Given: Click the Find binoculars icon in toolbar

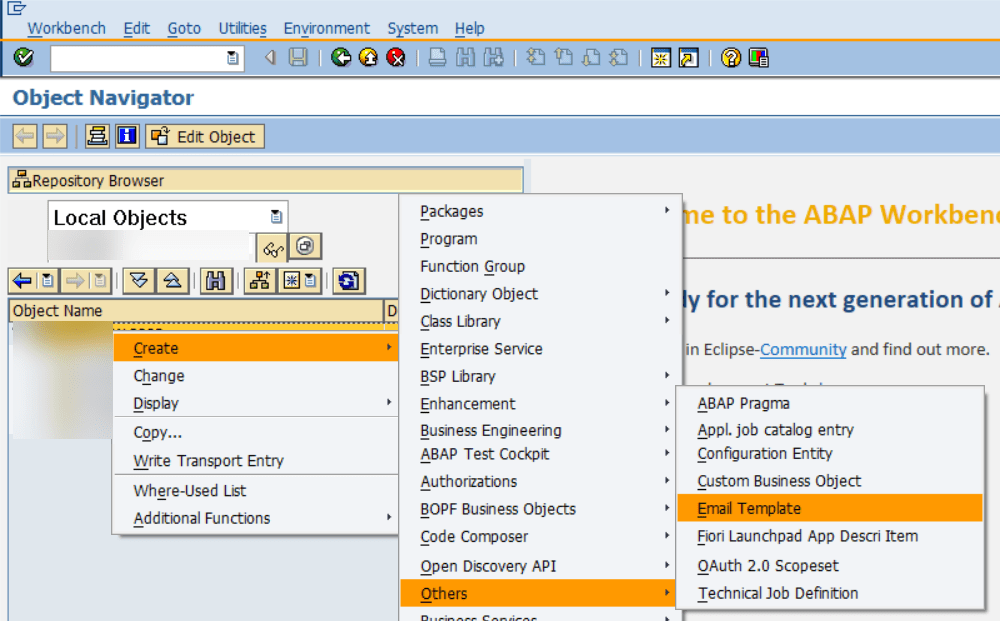Looking at the screenshot, I should click(x=466, y=58).
